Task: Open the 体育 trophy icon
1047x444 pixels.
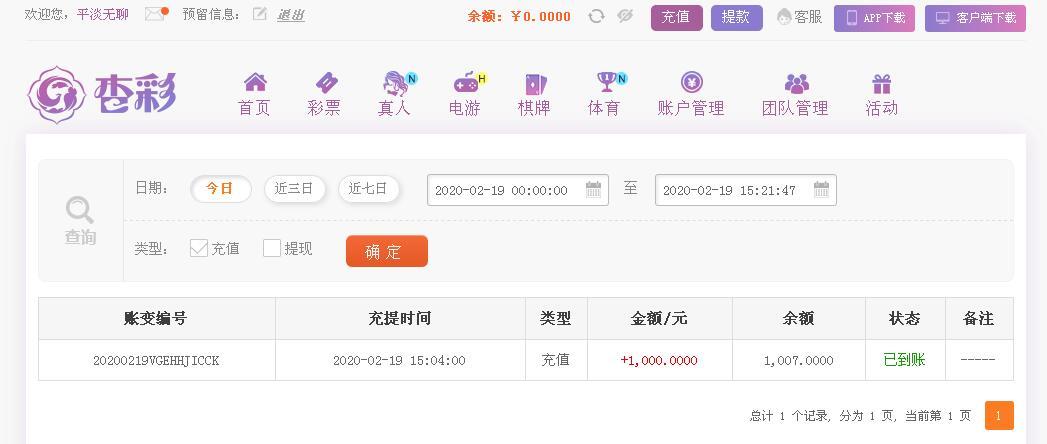Action: click(x=608, y=82)
